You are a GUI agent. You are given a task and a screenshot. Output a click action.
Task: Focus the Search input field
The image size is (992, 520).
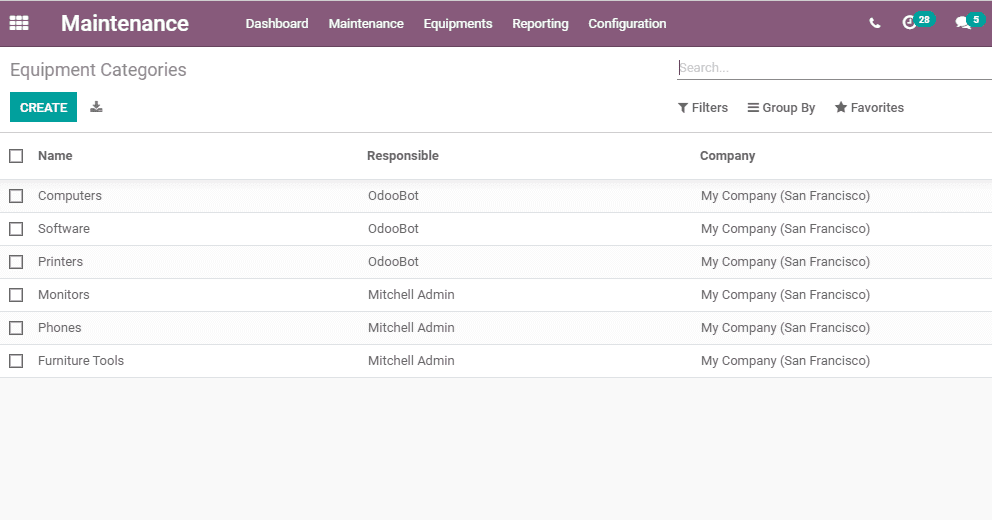tap(834, 68)
